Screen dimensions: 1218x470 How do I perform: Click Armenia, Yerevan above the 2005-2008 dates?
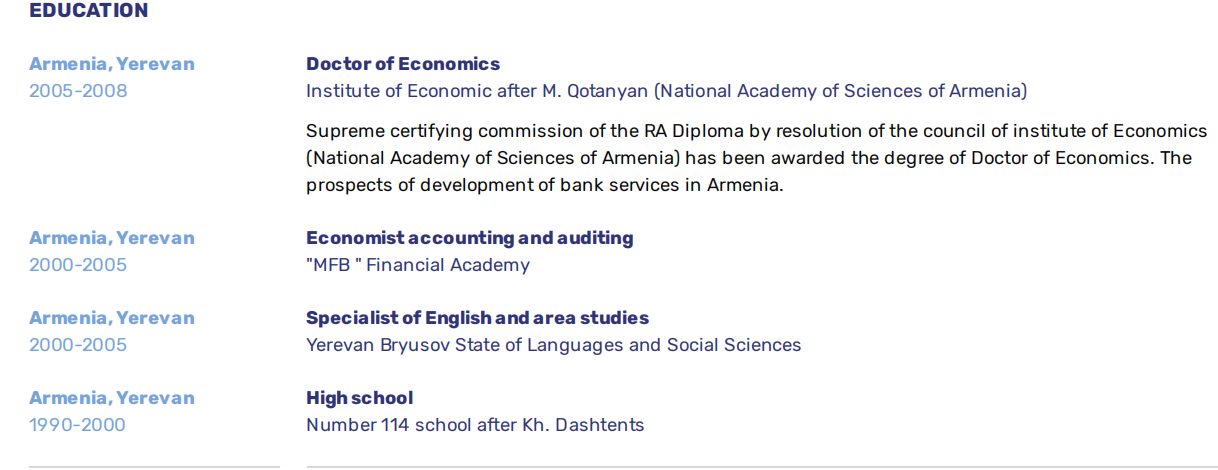click(x=112, y=64)
